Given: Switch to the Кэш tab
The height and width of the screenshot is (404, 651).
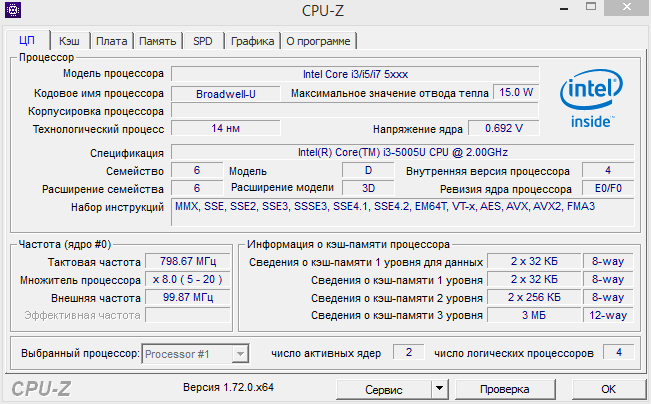Looking at the screenshot, I should click(69, 41).
